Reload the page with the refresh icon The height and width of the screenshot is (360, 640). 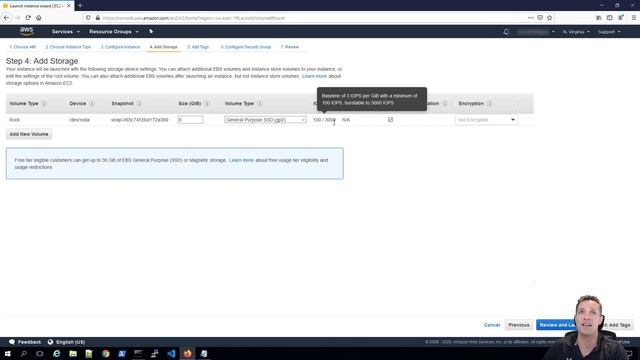pos(28,18)
